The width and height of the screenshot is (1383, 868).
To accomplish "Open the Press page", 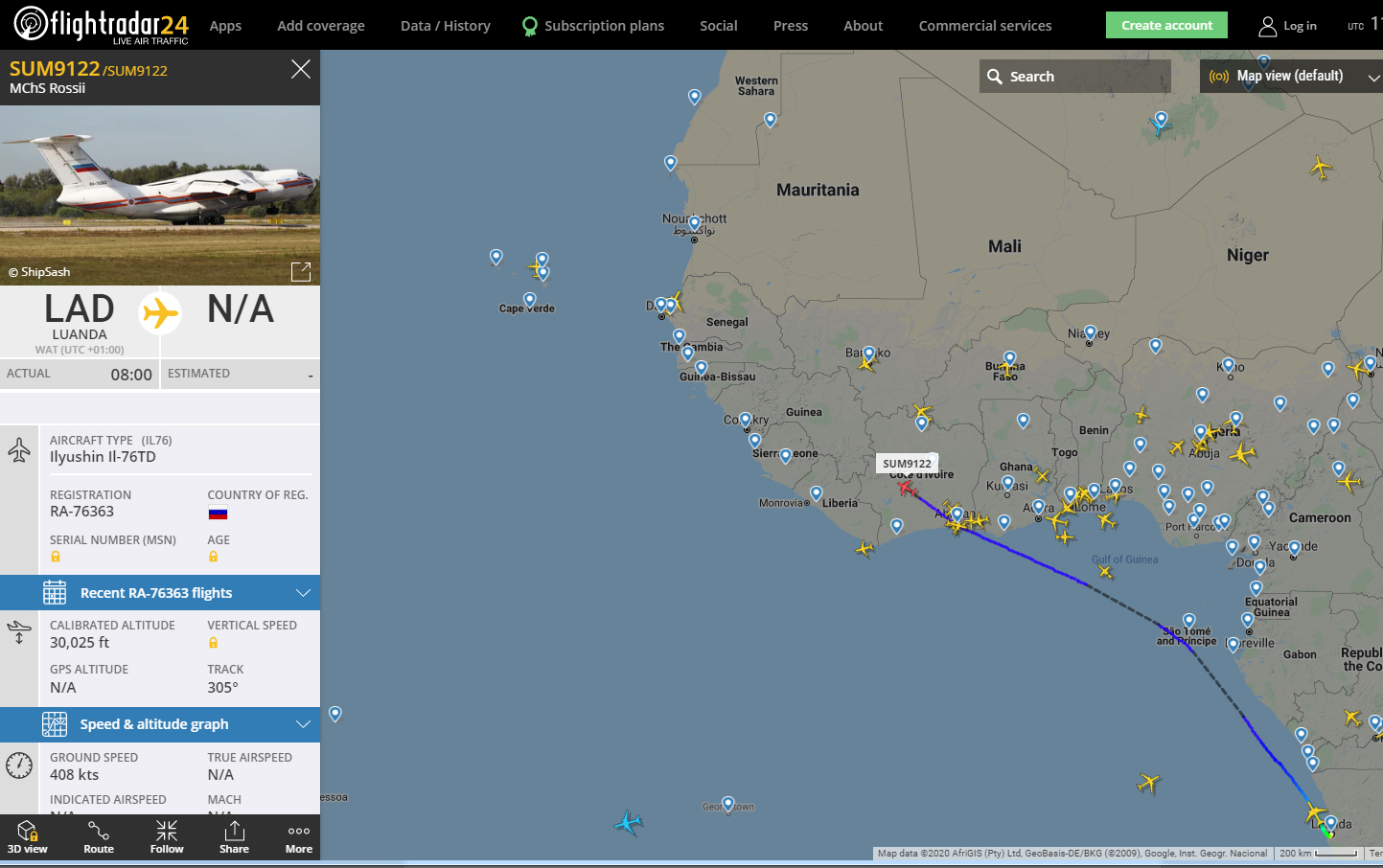I will tap(791, 26).
